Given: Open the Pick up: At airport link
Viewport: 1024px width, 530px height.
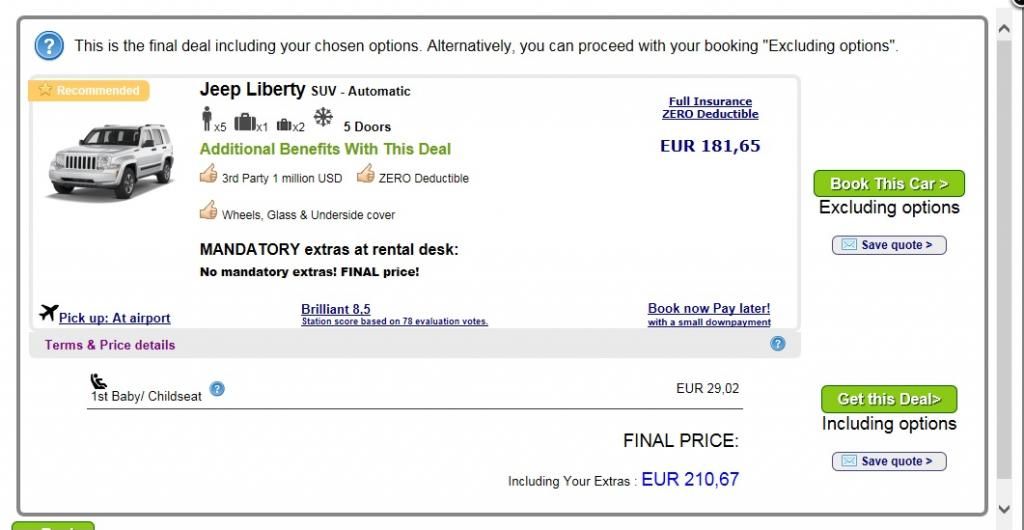Looking at the screenshot, I should [114, 318].
